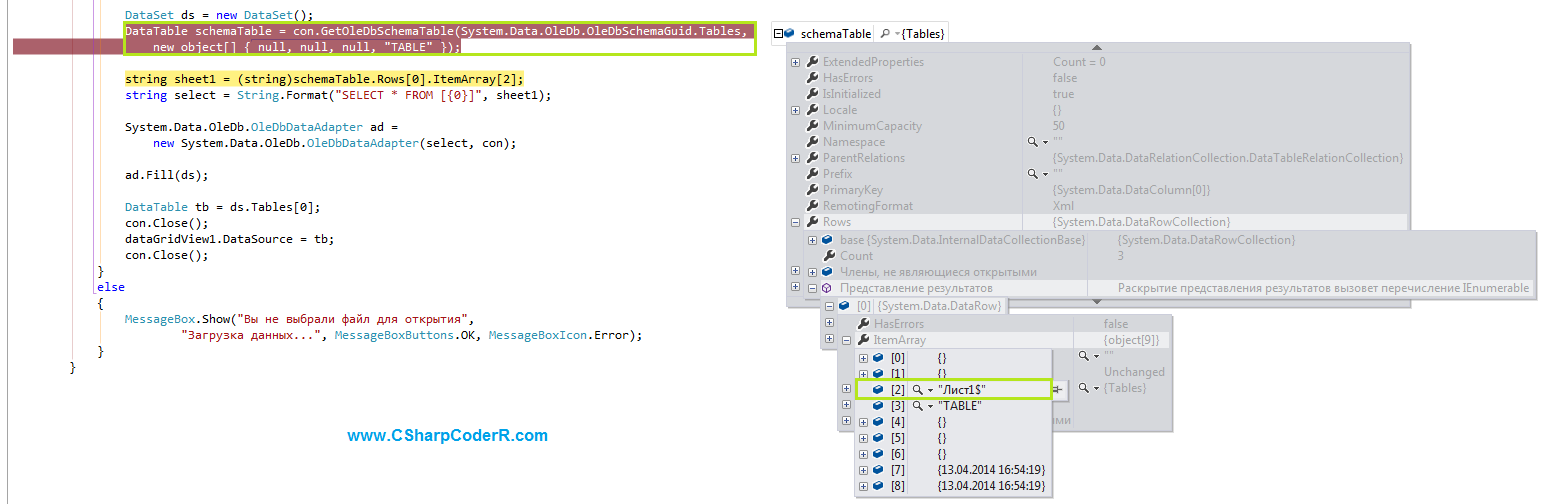This screenshot has width=1544, height=504.
Task: Open text visualizer for "Лист1$" value
Action: 917,389
